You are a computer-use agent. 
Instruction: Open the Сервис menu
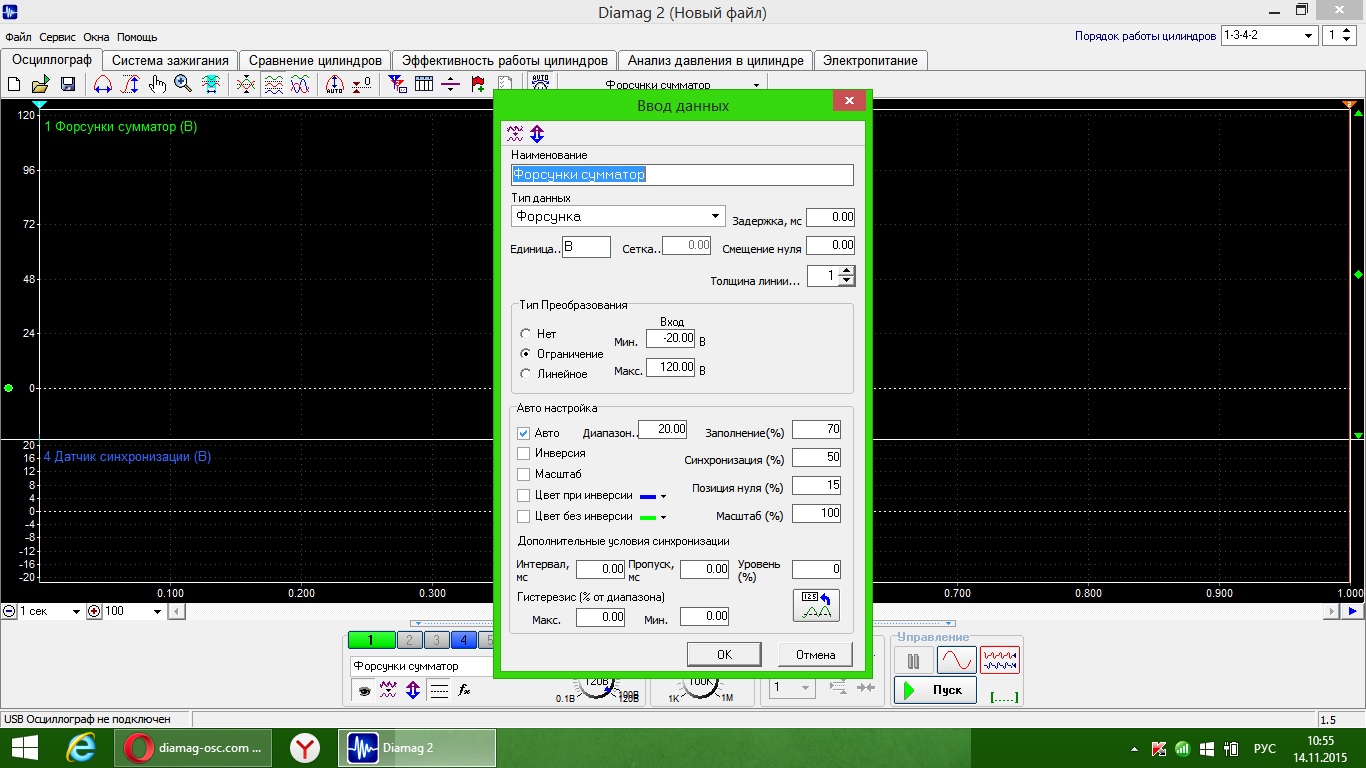57,37
